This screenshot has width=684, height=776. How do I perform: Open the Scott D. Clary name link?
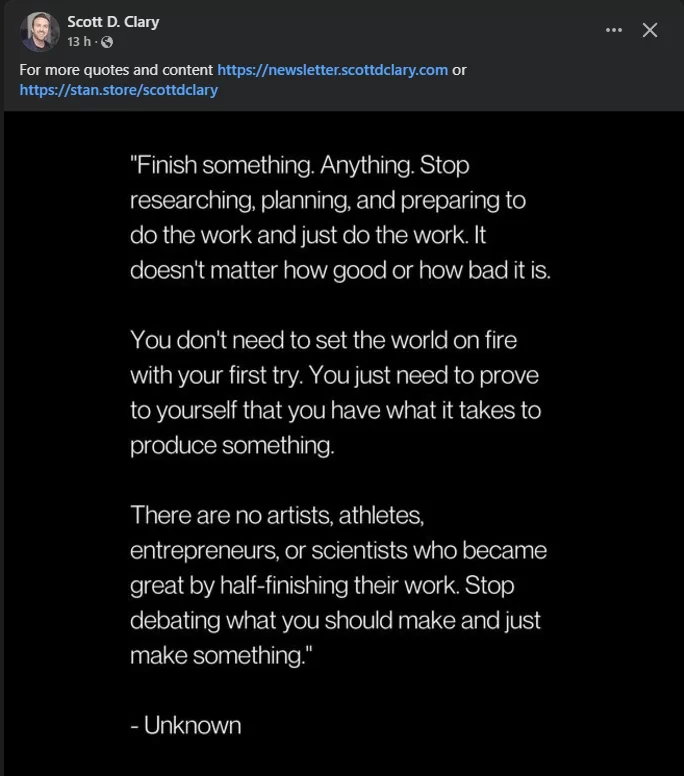(113, 22)
